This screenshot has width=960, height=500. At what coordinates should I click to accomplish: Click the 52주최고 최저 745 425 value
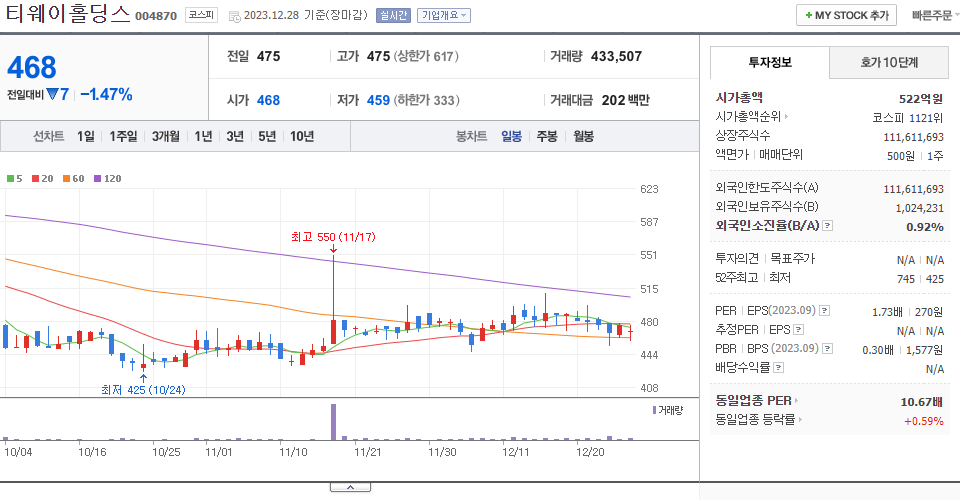pos(920,279)
